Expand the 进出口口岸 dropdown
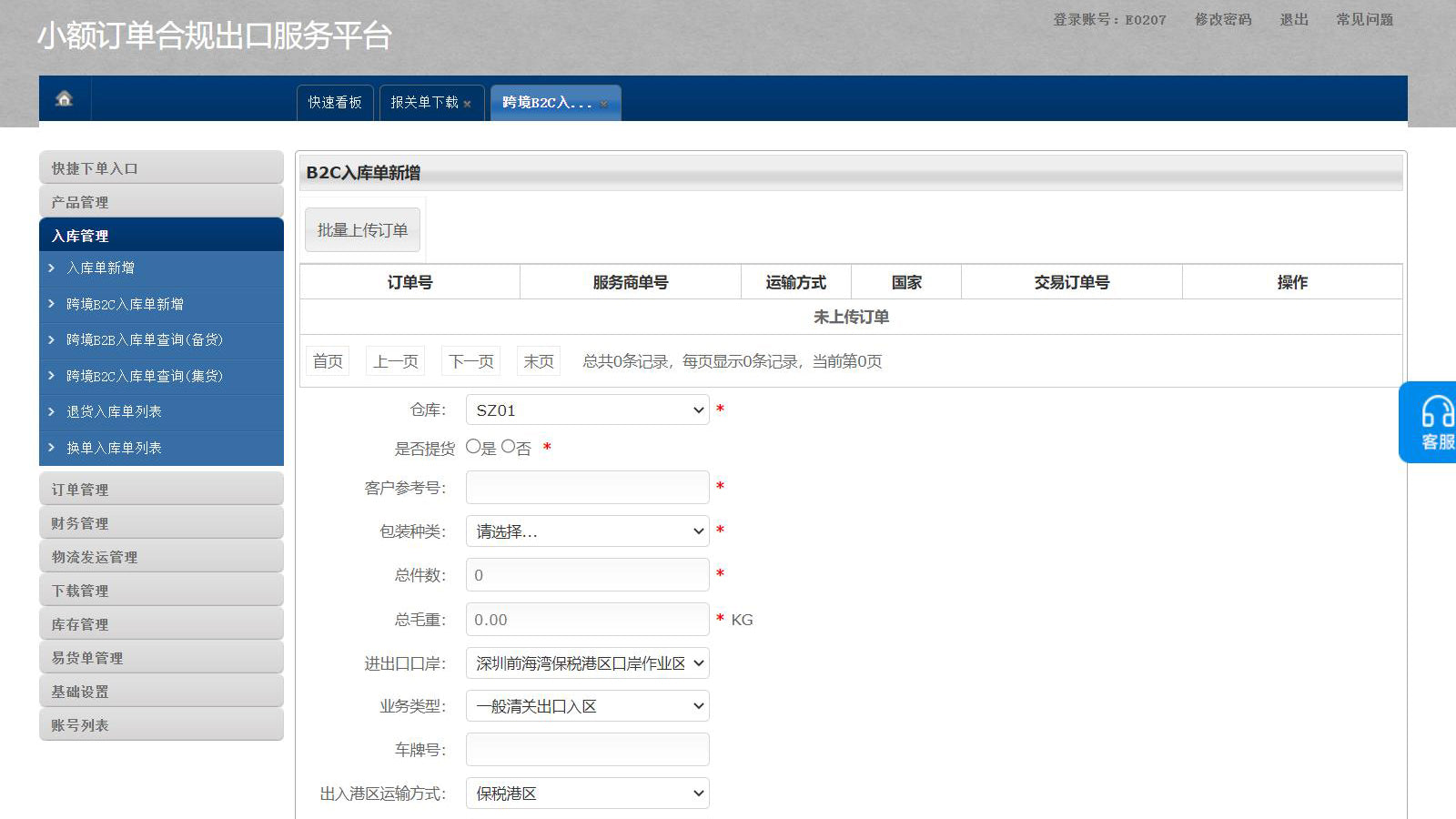The width and height of the screenshot is (1456, 819). click(587, 663)
